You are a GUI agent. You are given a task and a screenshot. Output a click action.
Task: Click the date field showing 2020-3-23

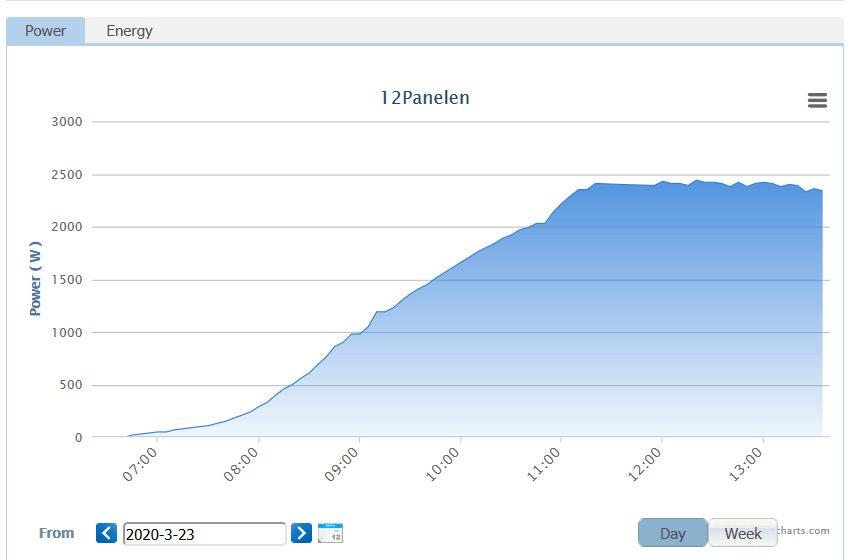click(204, 534)
